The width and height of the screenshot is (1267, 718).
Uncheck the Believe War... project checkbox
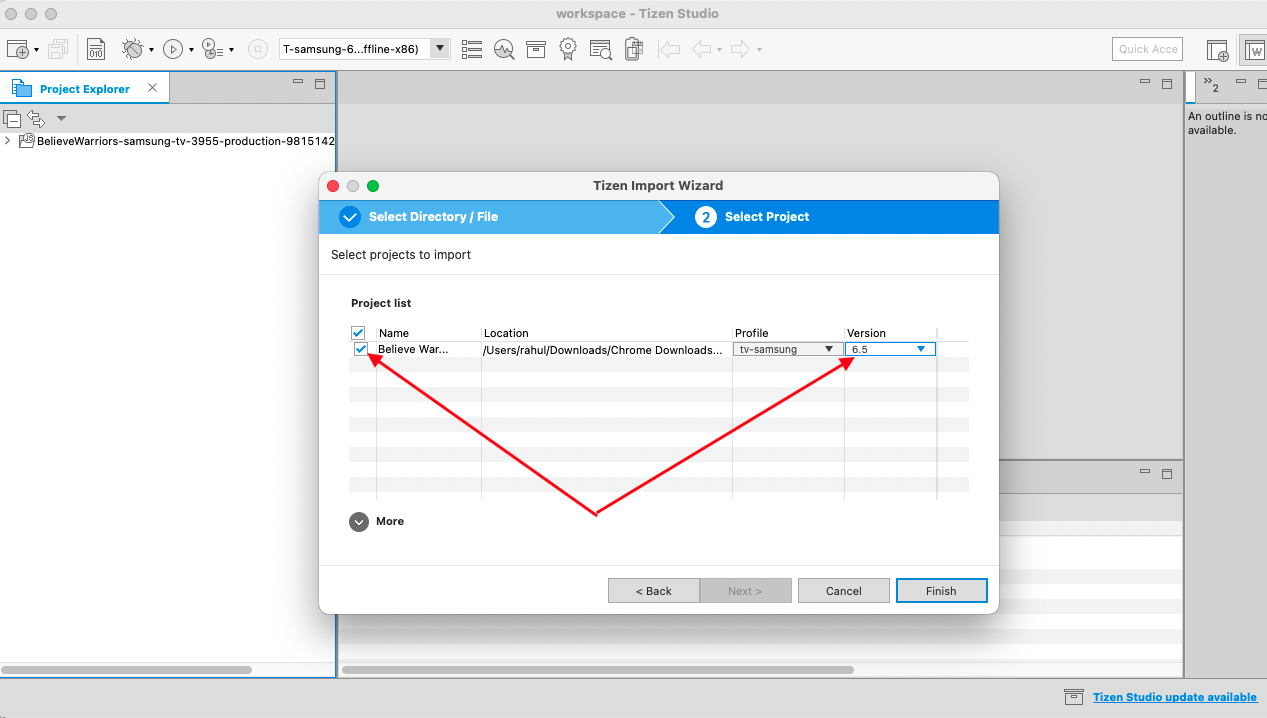pos(361,349)
